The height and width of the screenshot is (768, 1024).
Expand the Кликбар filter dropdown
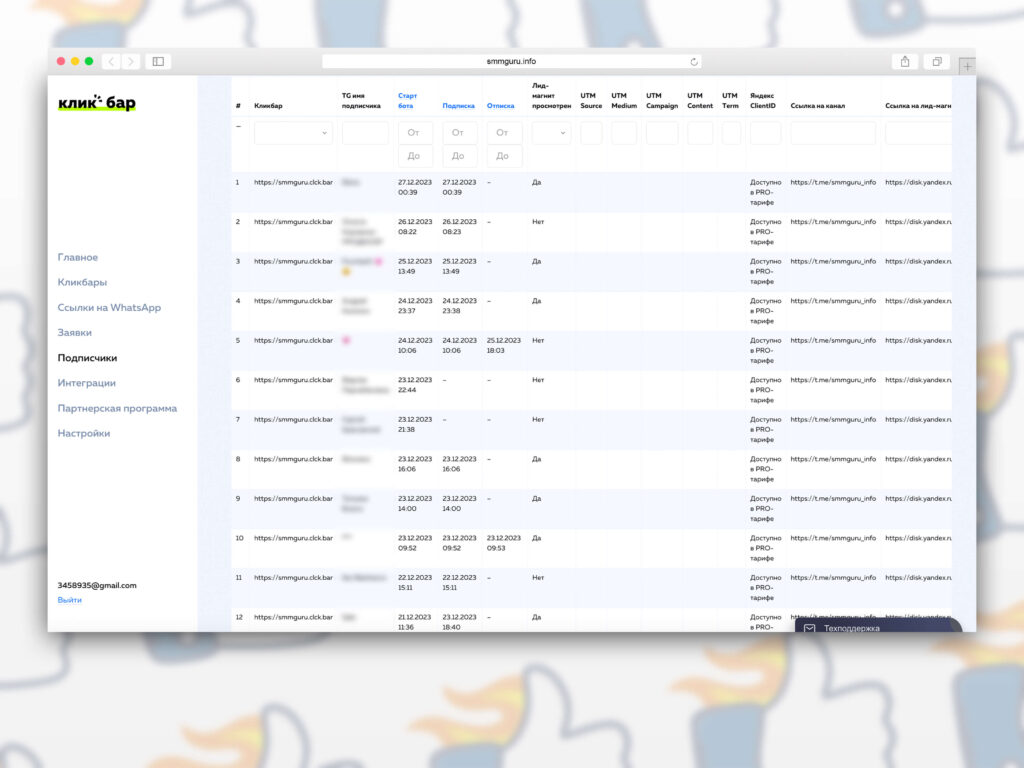click(293, 133)
